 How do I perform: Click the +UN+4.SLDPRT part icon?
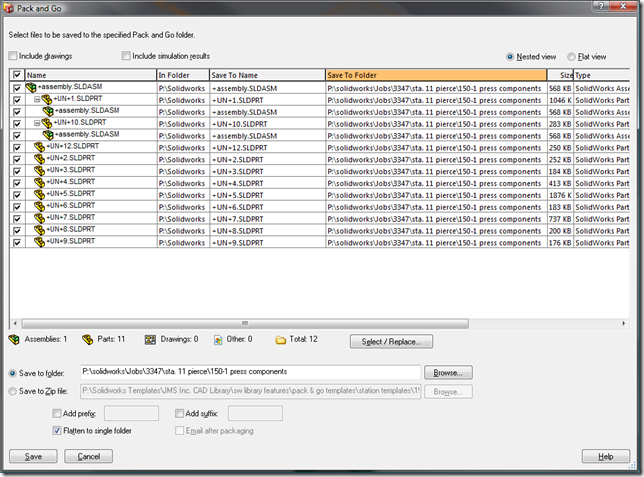point(39,182)
